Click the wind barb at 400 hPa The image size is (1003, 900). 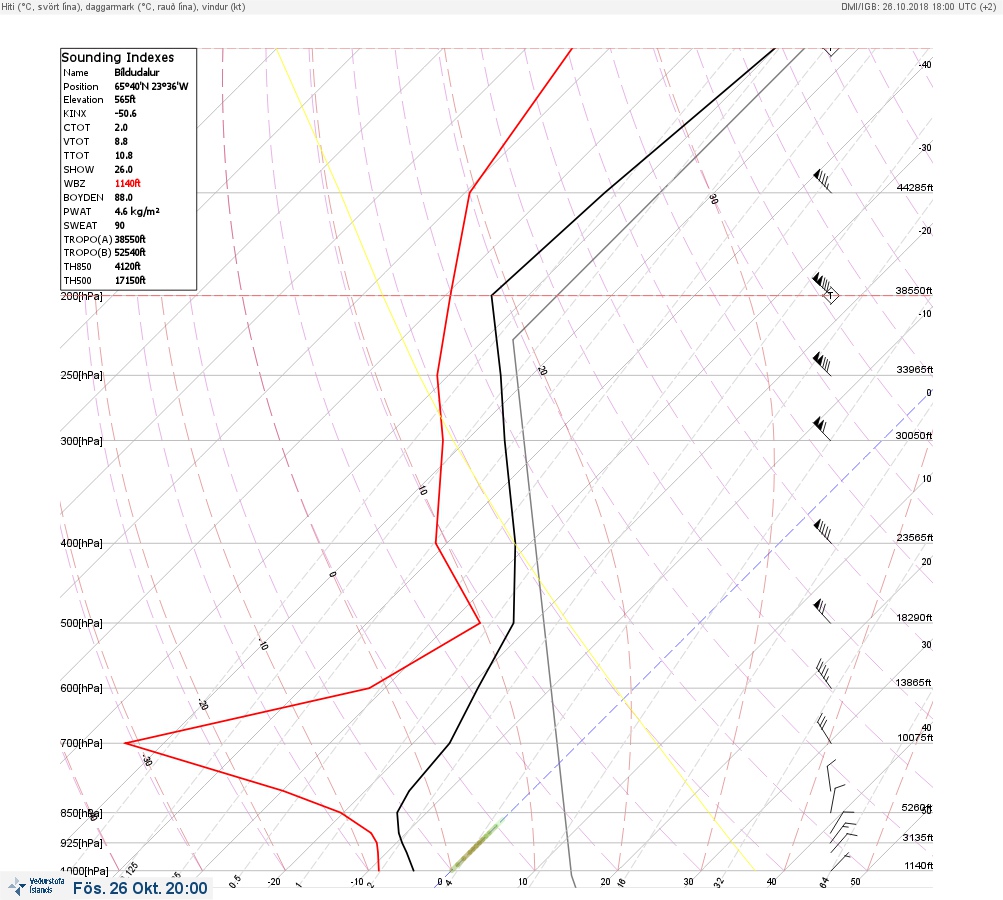823,532
